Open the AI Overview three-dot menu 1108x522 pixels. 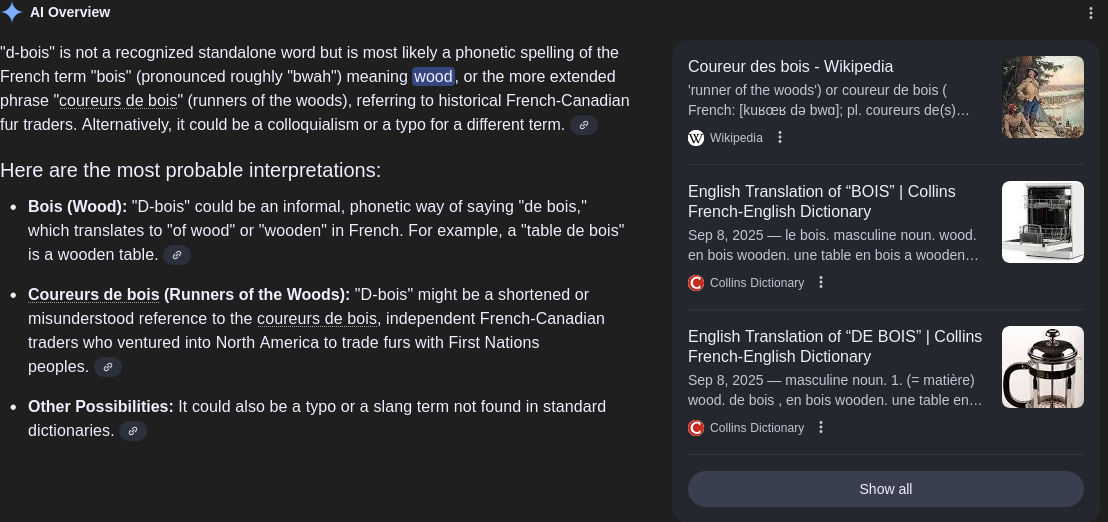point(1091,13)
